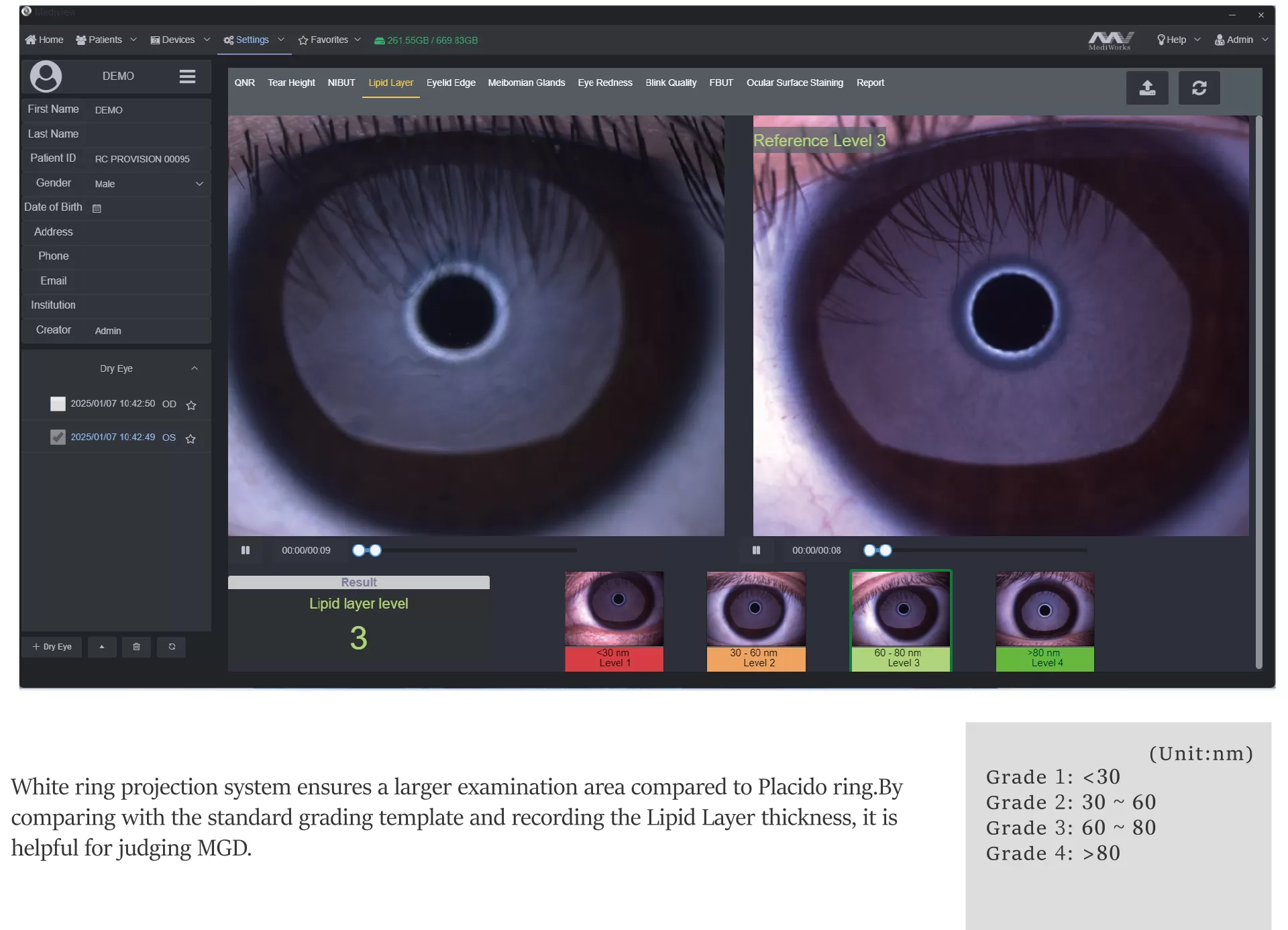
Task: Click the patient avatar icon above DEMO
Action: tap(46, 76)
